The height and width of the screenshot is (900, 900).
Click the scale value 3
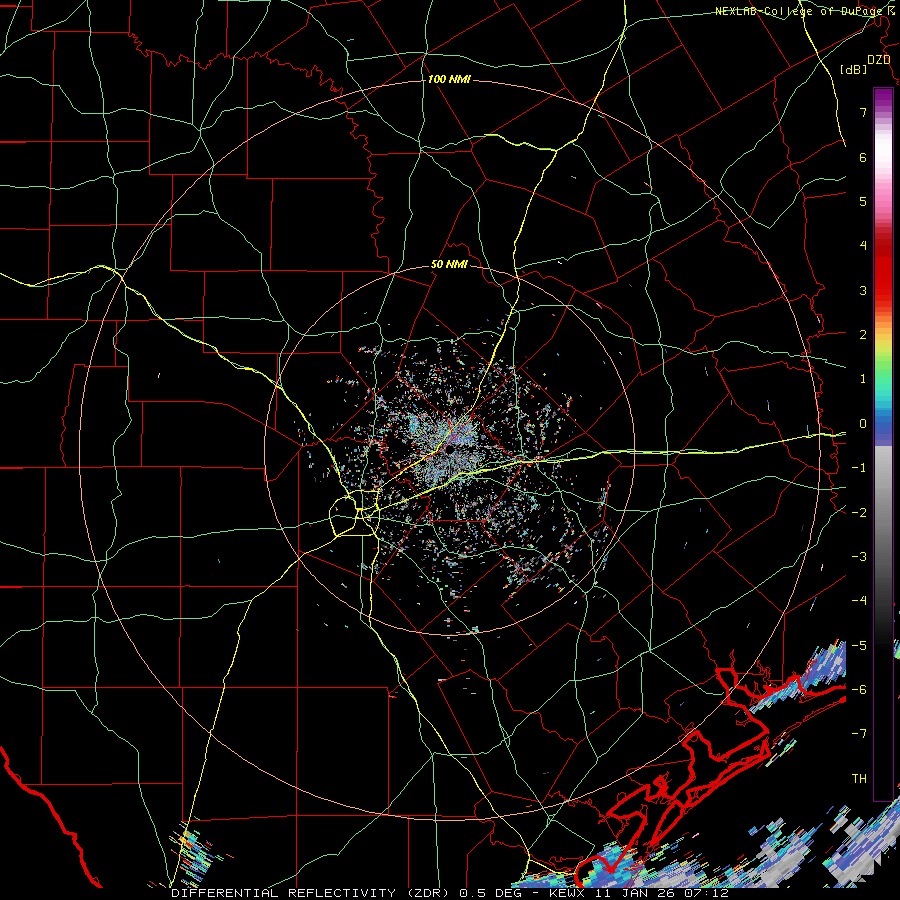(863, 290)
